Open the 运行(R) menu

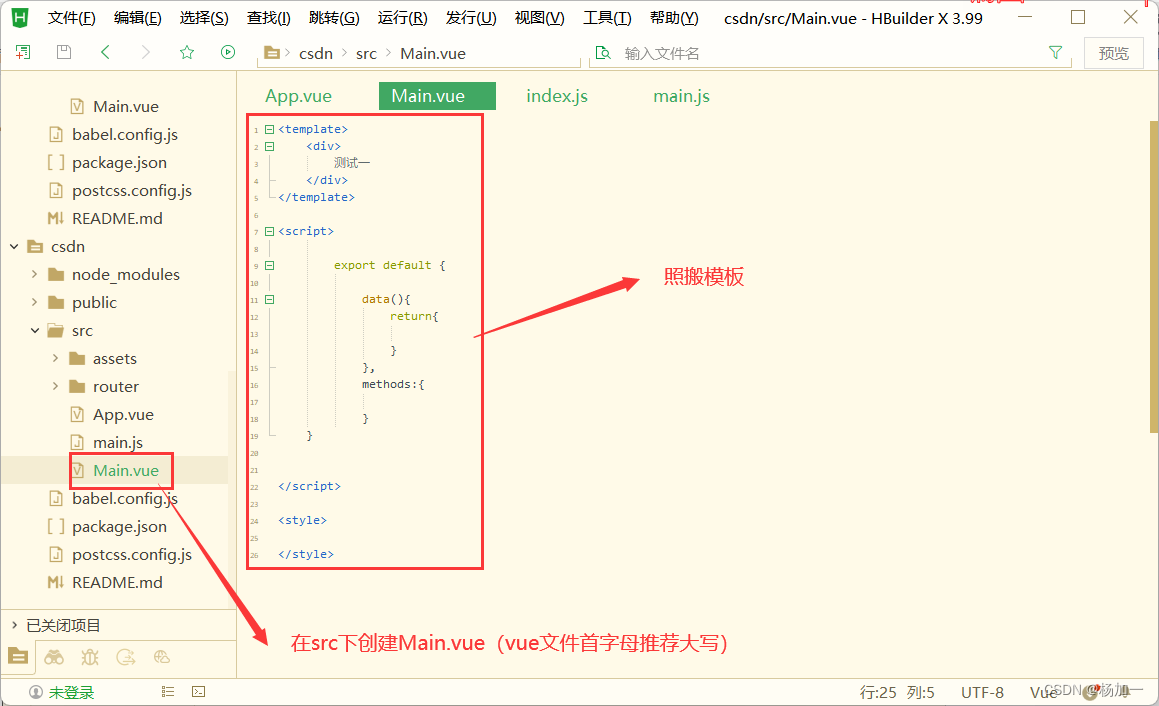(402, 18)
